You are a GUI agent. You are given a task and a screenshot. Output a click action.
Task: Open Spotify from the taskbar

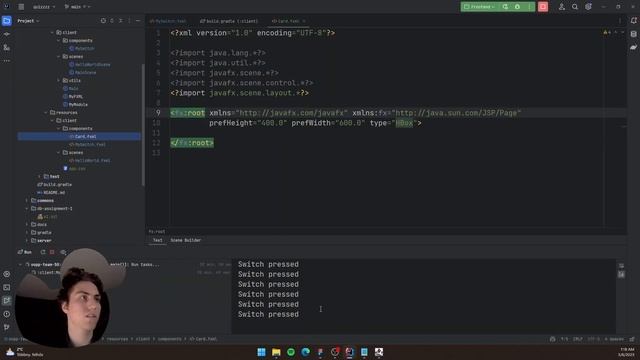[291, 352]
